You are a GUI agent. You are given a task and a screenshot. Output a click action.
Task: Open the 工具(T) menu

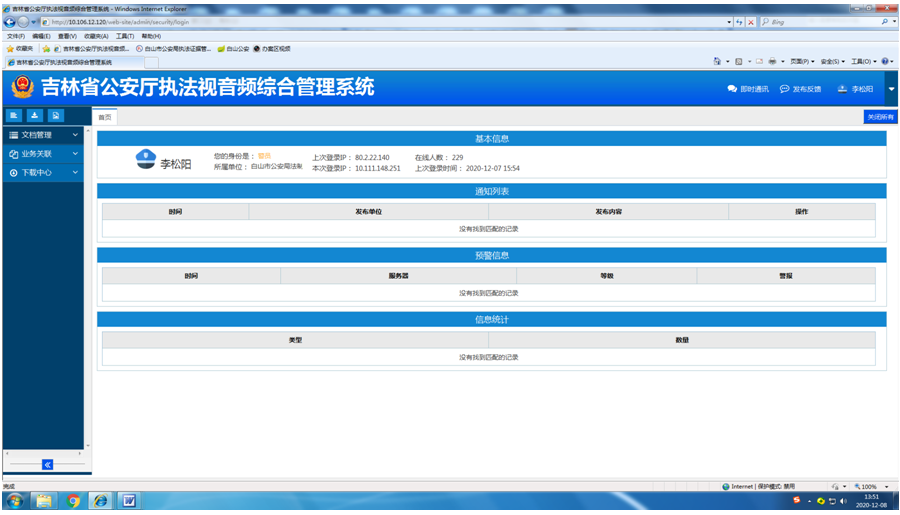pos(125,36)
